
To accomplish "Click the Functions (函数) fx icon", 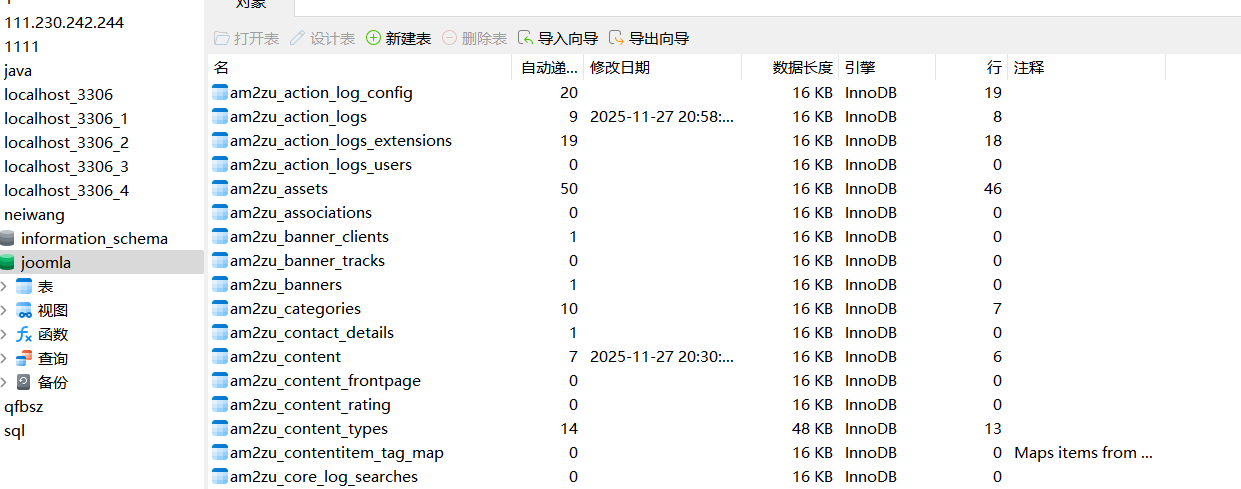I will (24, 335).
